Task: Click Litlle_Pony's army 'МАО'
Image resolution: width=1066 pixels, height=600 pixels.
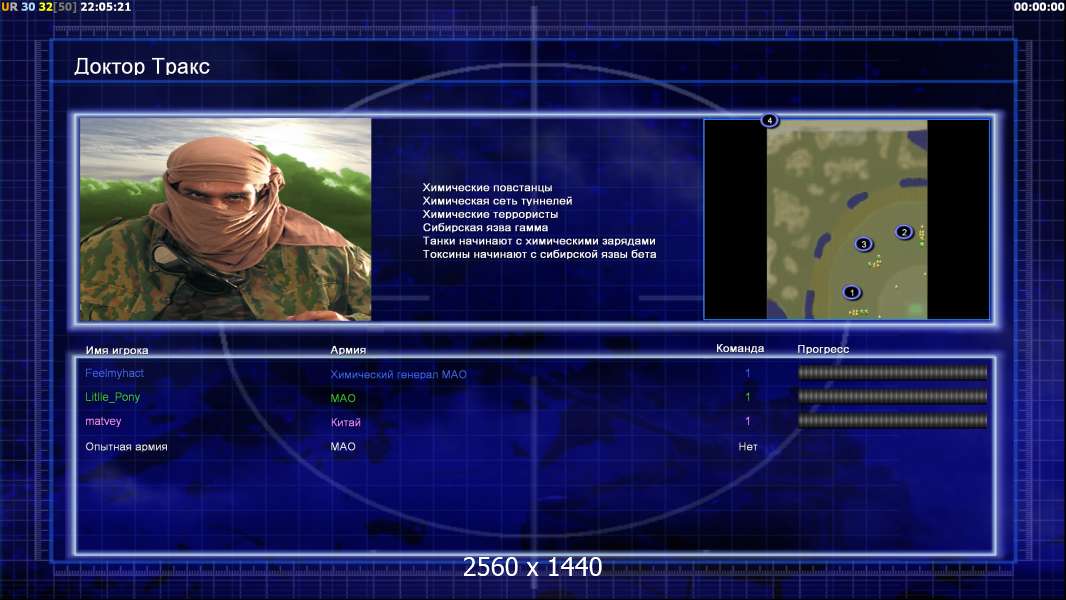Action: point(343,398)
